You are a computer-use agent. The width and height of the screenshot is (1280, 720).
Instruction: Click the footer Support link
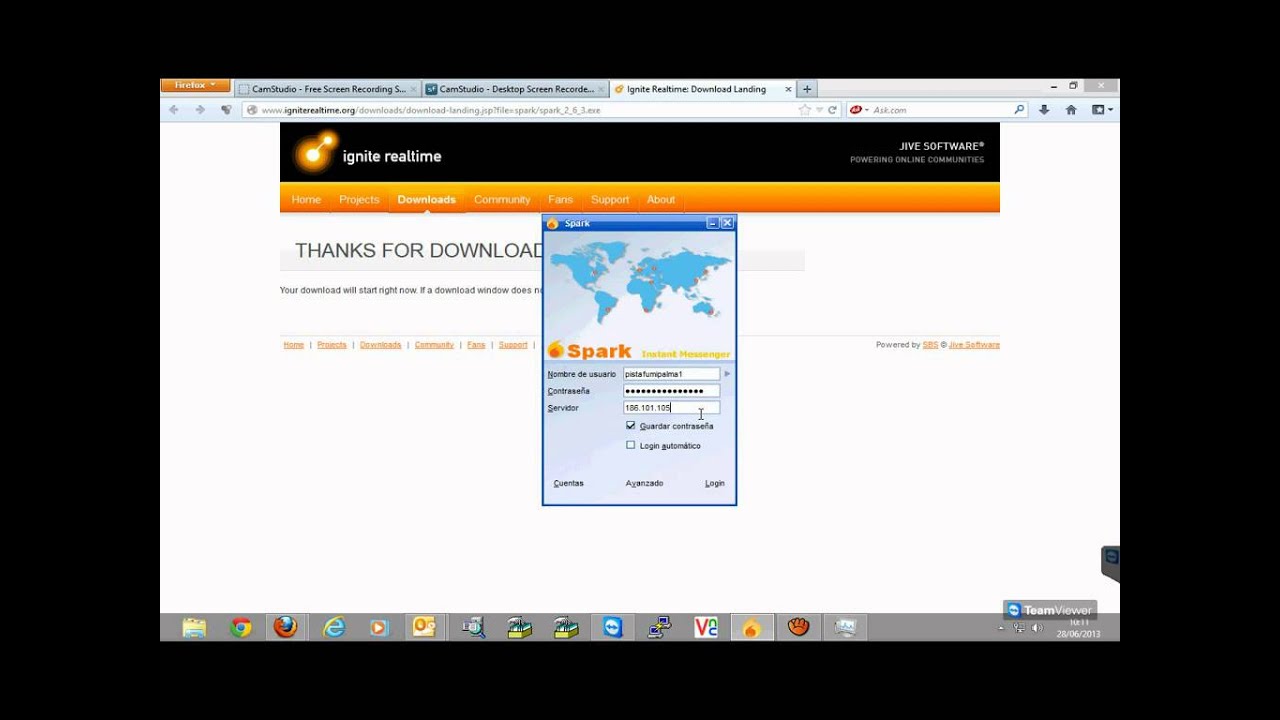[x=513, y=345]
